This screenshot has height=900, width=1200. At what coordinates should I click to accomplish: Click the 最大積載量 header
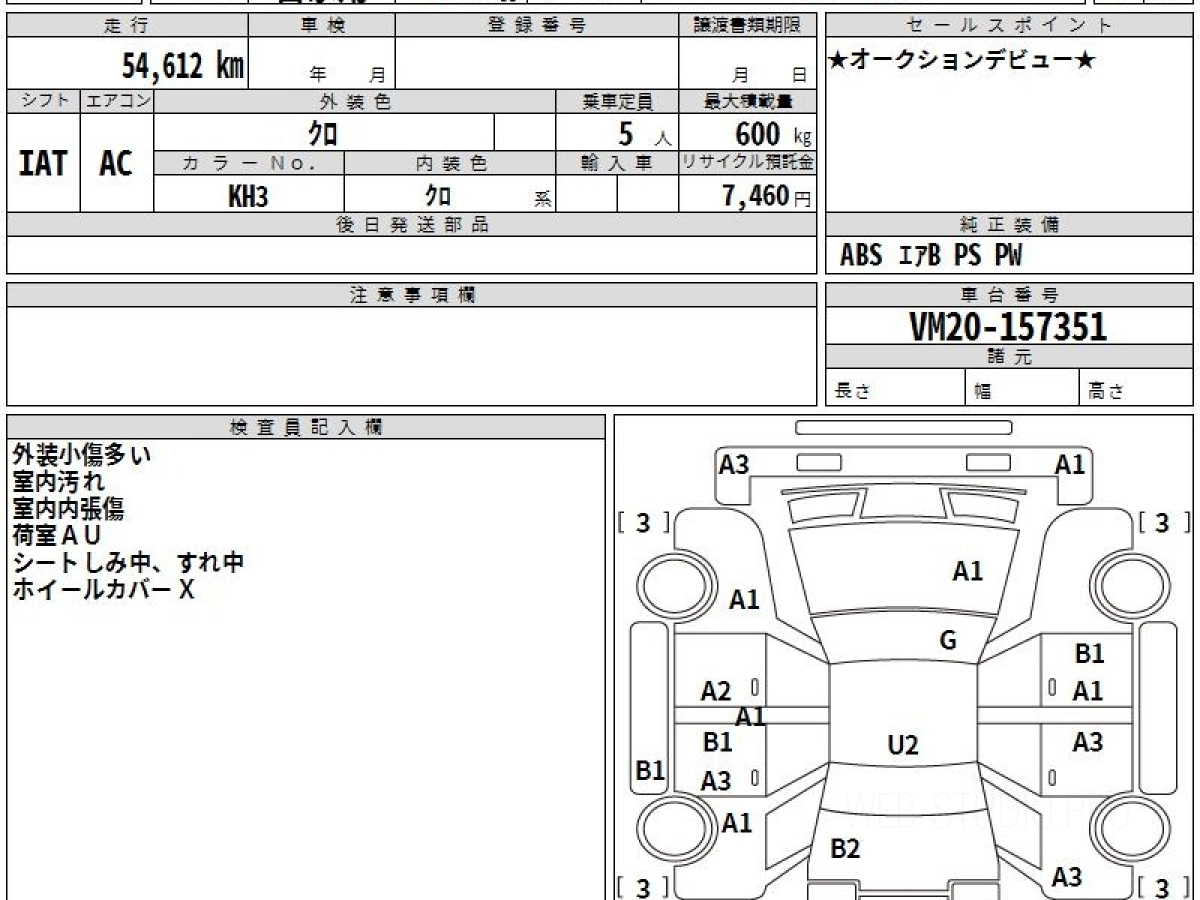tap(748, 101)
